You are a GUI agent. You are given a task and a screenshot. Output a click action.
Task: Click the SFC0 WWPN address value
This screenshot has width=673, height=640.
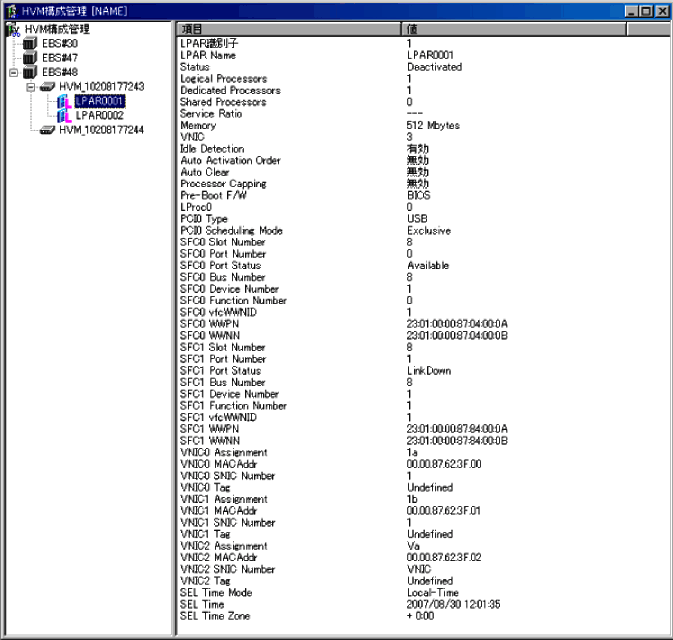click(x=457, y=324)
